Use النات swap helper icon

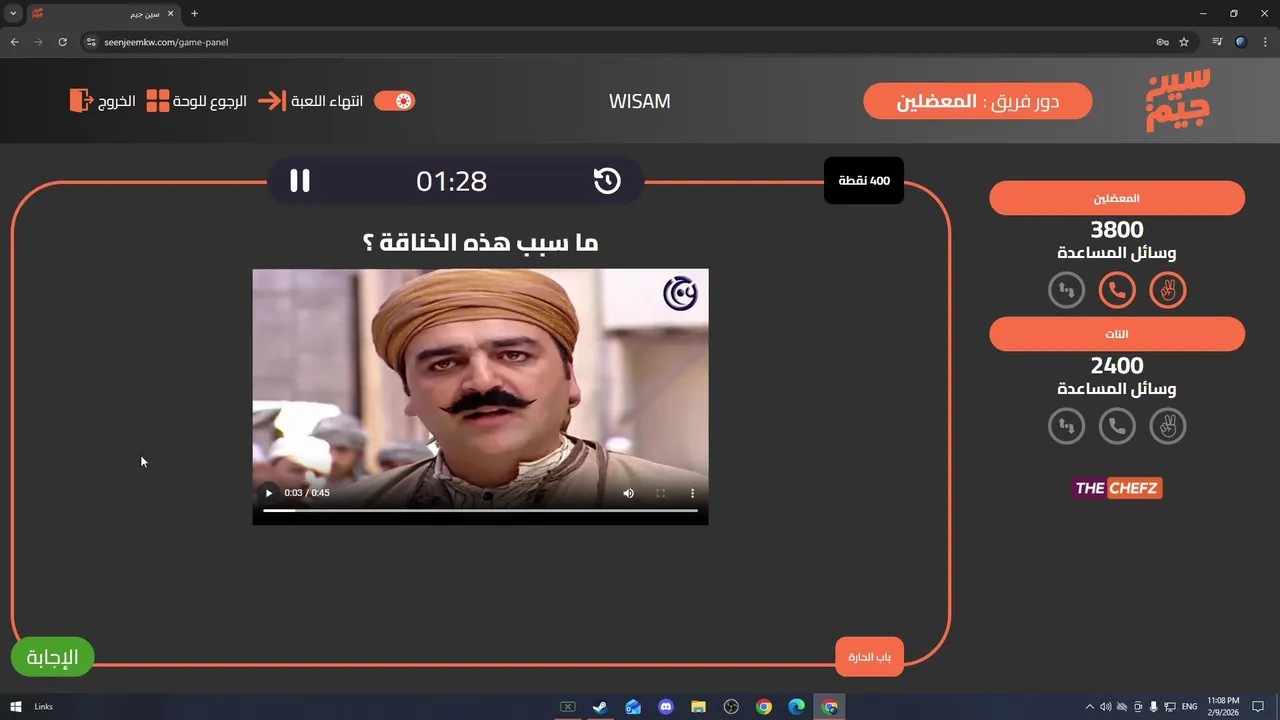1066,427
